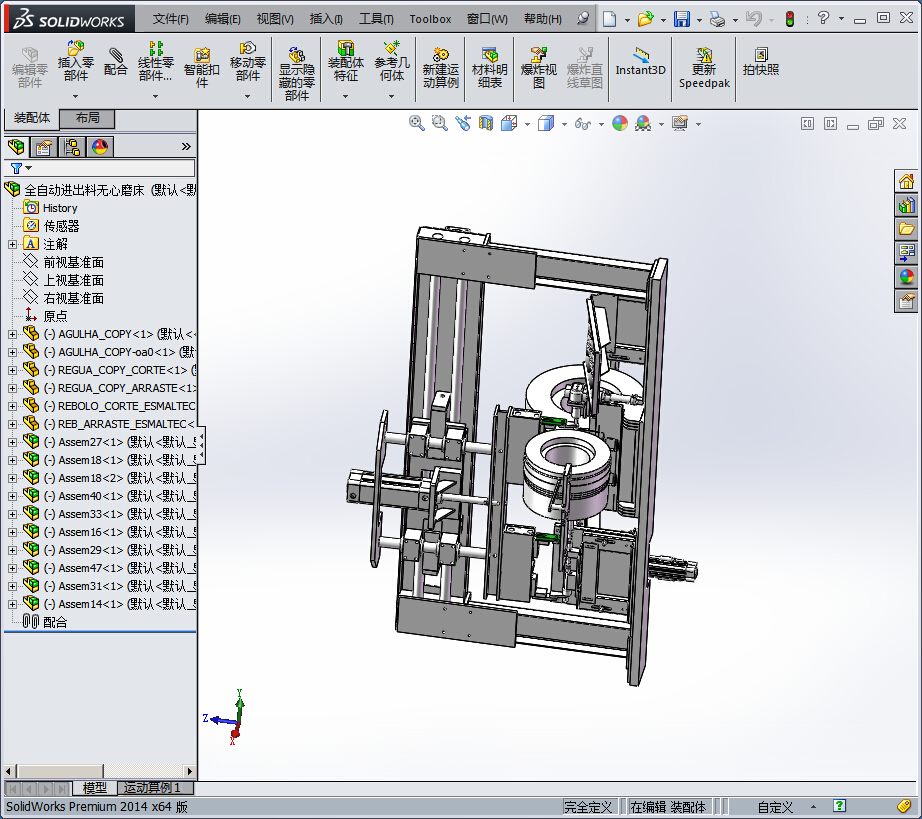Expand Assem27<1> subassembly
The width and height of the screenshot is (922, 819).
(x=12, y=443)
